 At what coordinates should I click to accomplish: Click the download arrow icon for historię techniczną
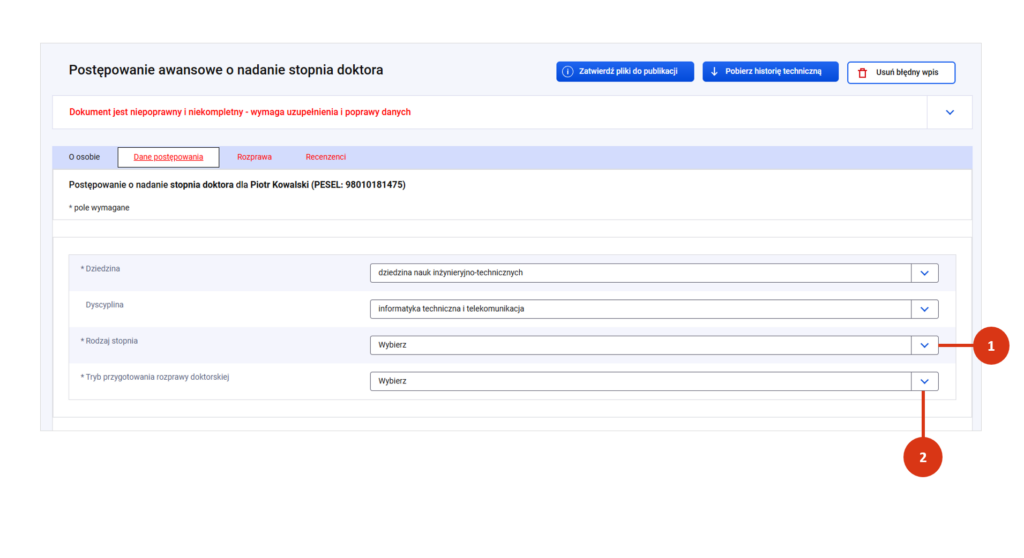click(x=714, y=72)
